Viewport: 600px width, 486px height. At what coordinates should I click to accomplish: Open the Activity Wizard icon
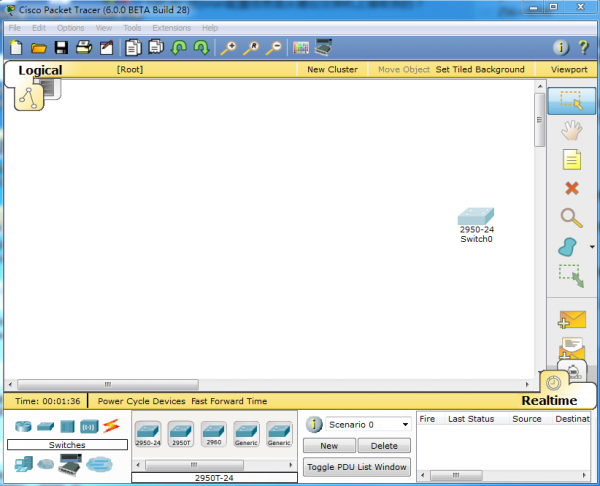tap(106, 48)
